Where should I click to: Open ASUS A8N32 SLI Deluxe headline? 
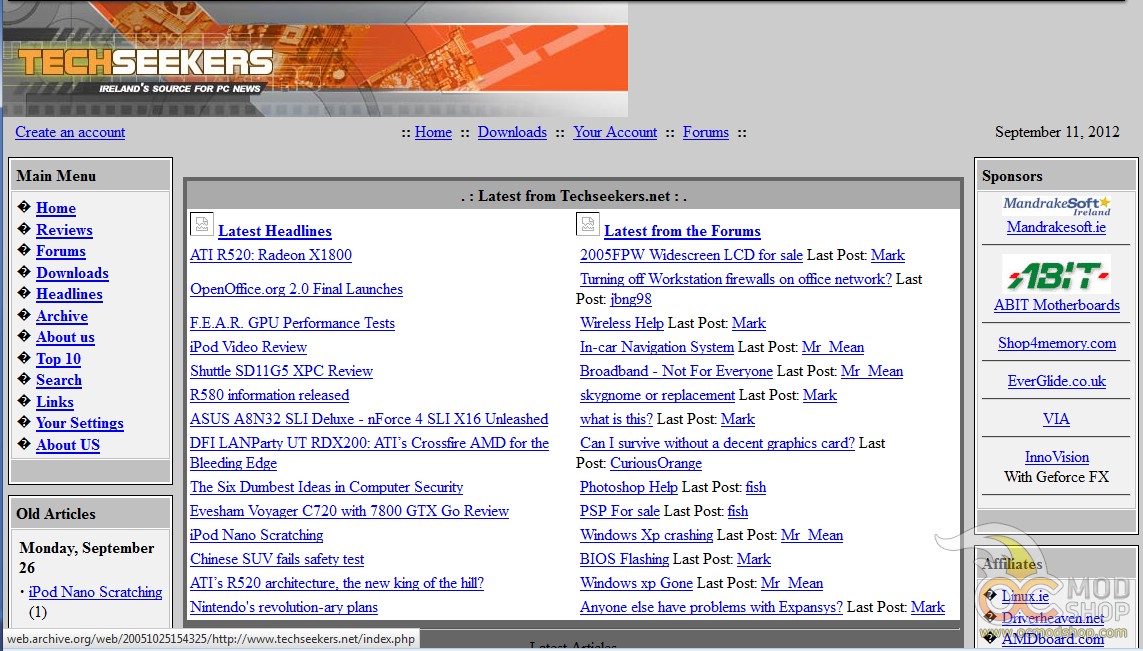tap(369, 419)
